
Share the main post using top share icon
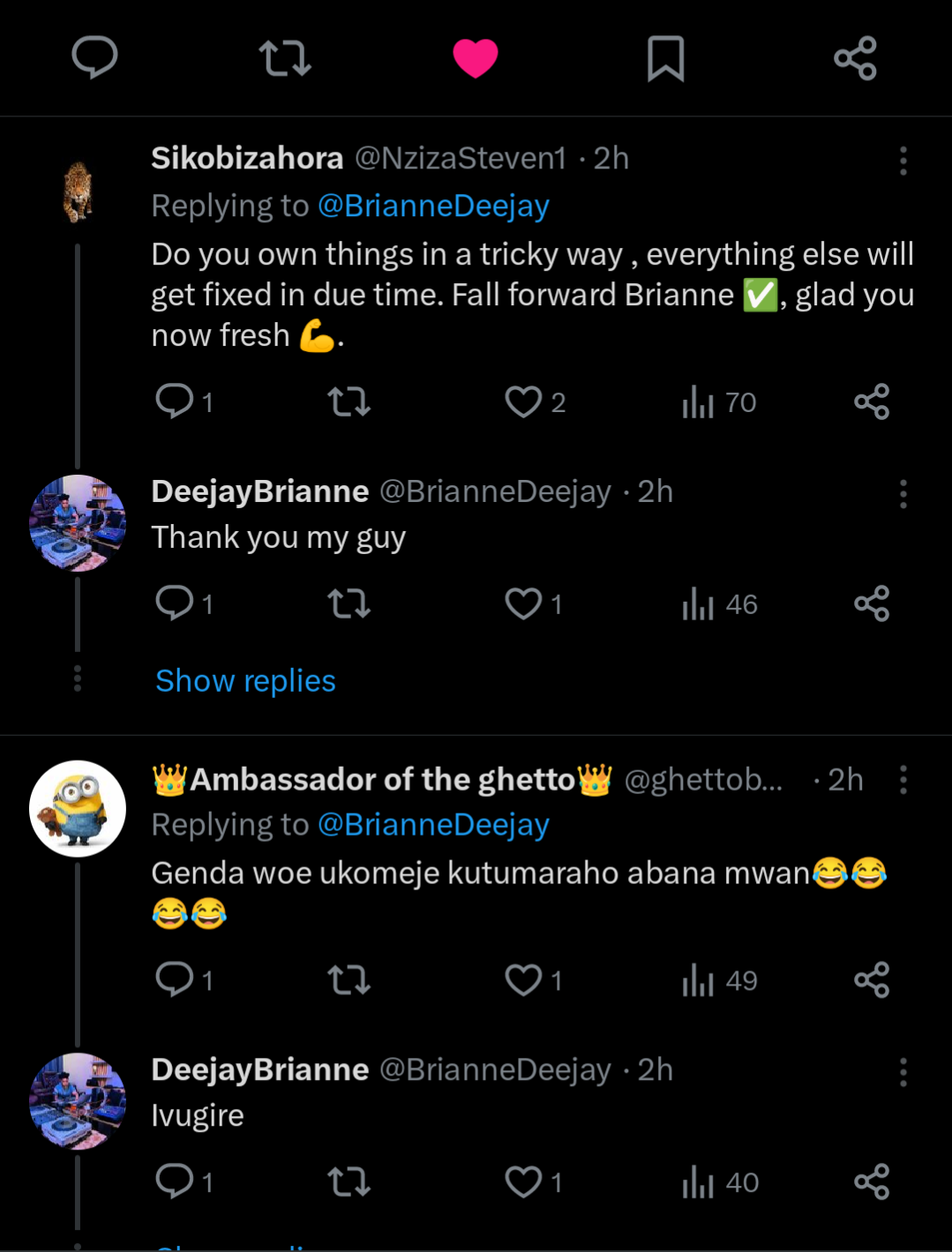855,59
